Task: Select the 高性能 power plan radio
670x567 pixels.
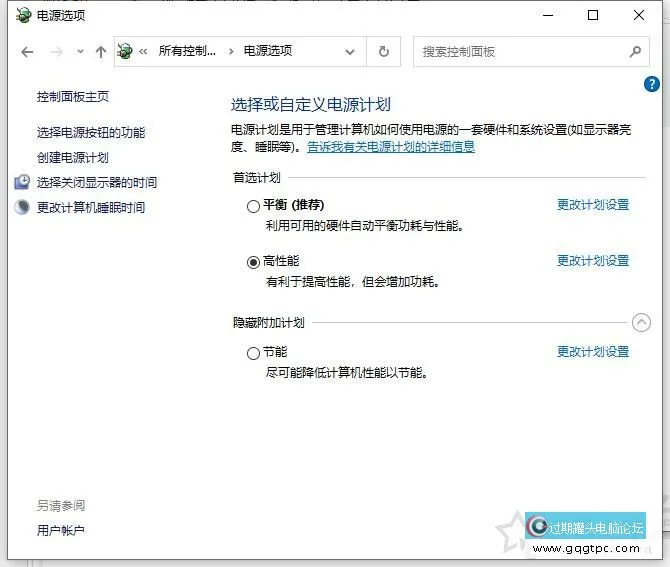Action: 253,262
